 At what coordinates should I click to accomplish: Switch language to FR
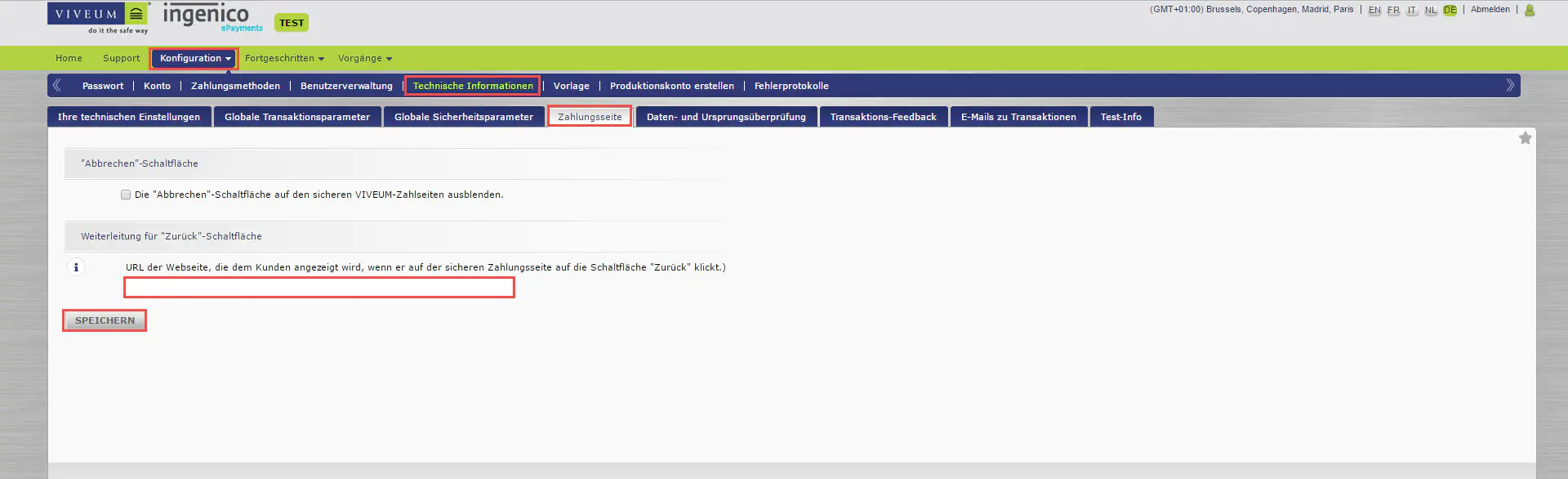[x=1393, y=11]
